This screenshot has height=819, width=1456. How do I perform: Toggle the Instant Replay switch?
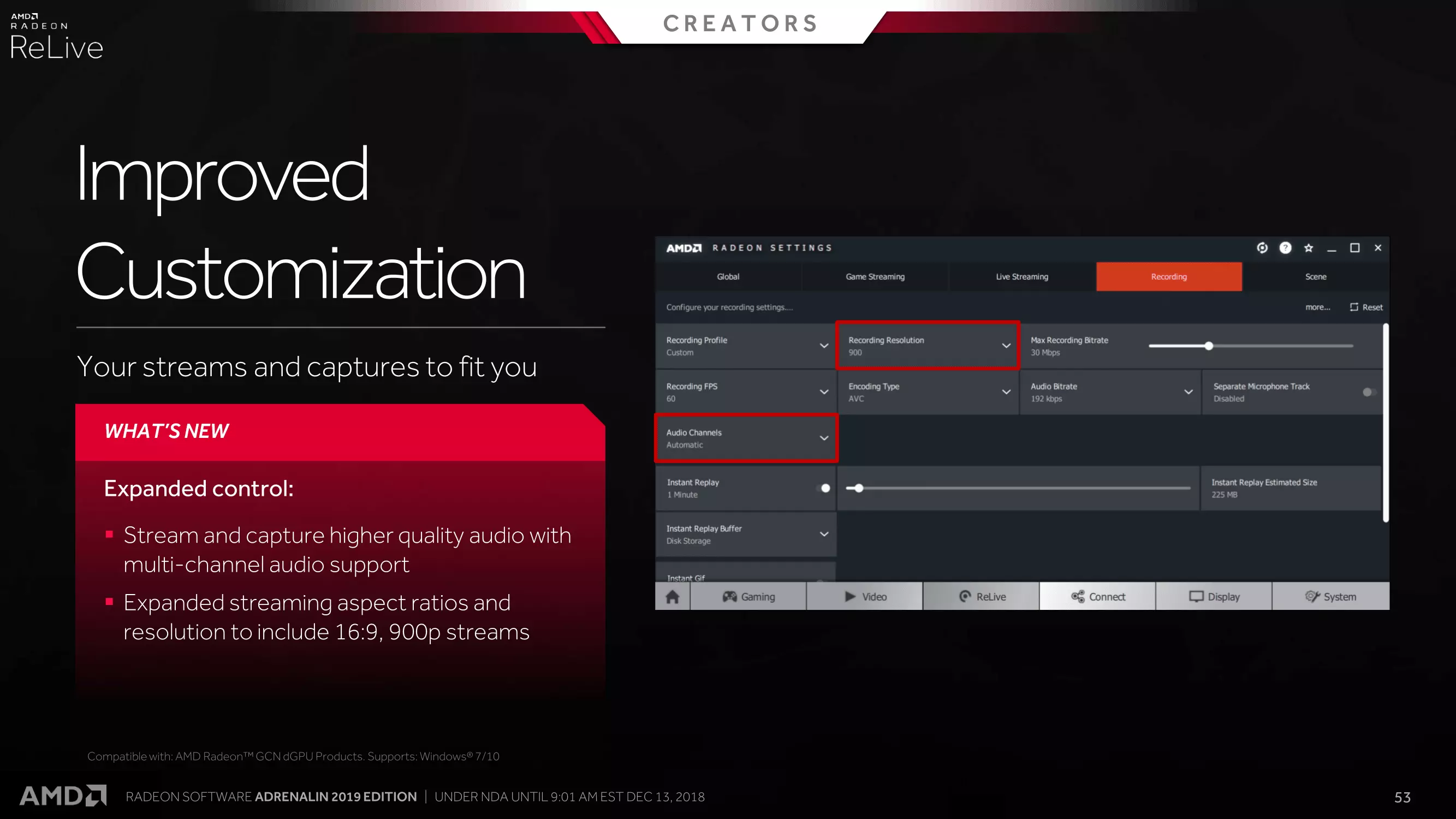[x=824, y=488]
